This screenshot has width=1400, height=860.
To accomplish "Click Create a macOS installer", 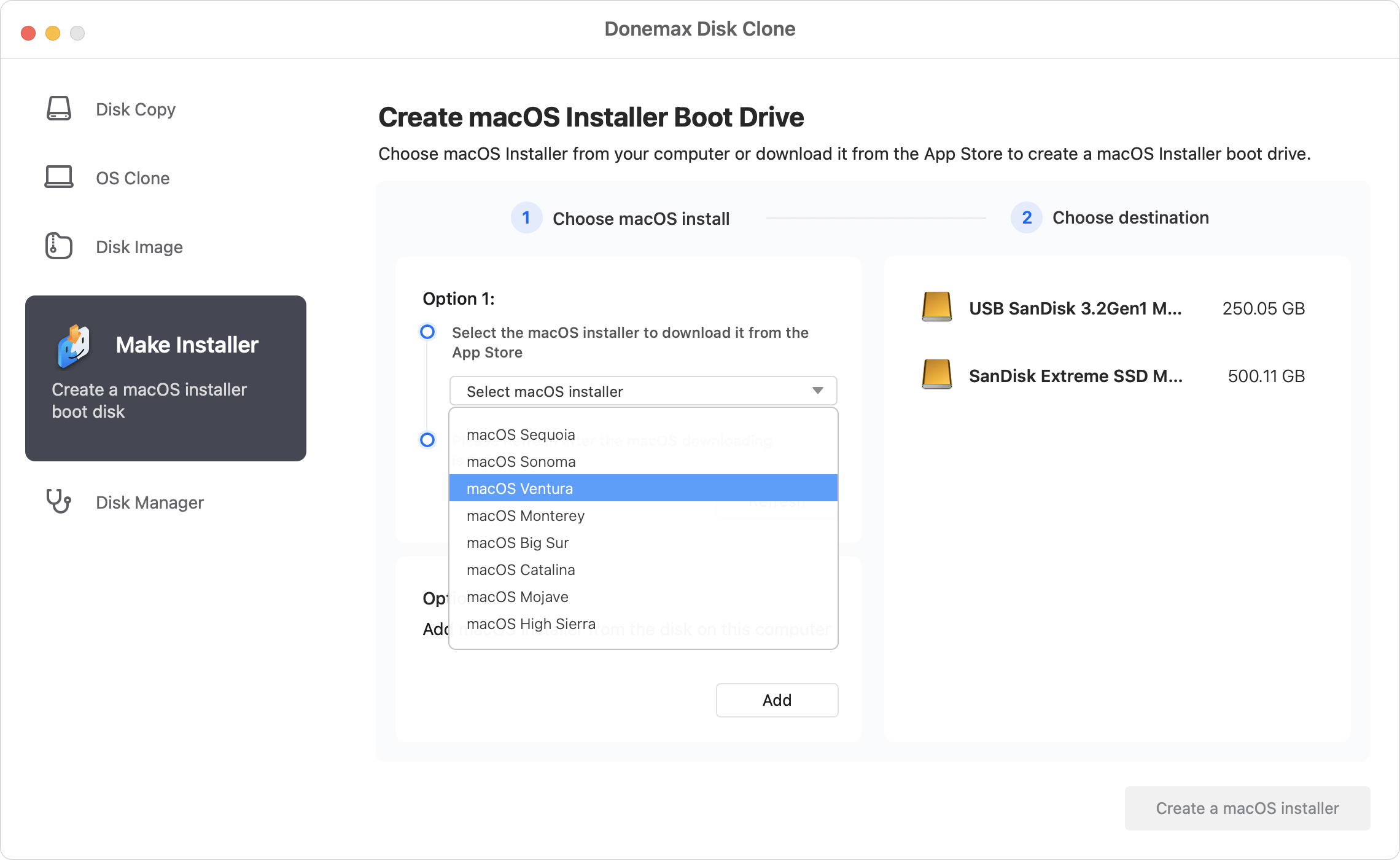I will click(1246, 808).
